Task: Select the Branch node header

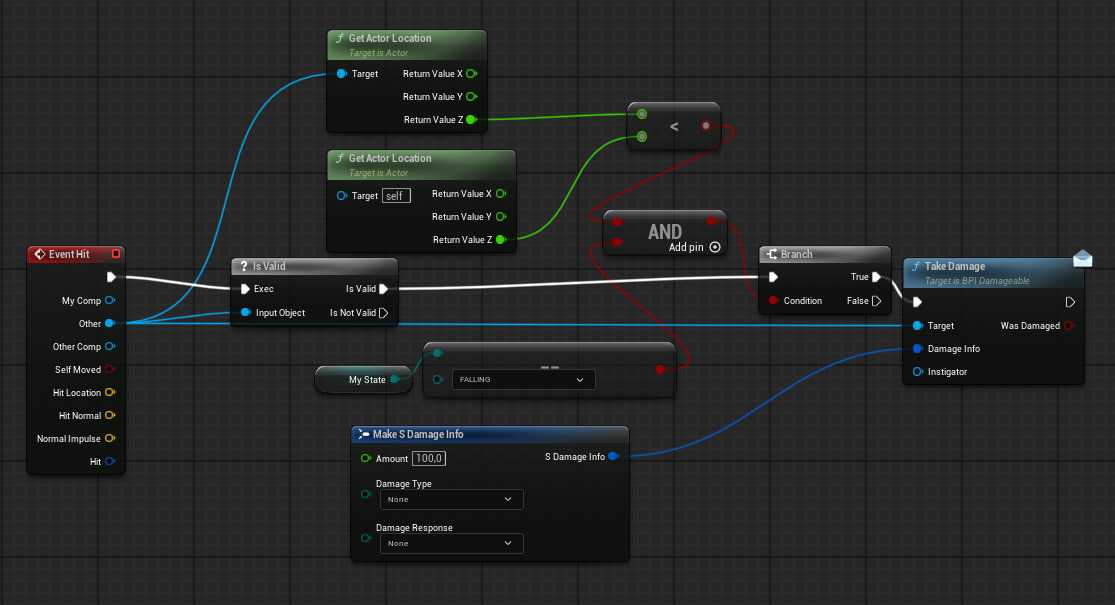Action: coord(825,254)
